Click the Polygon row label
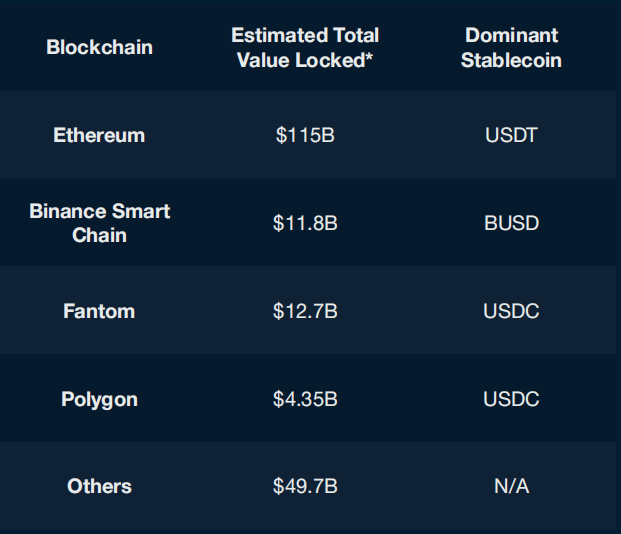This screenshot has width=621, height=534. coord(99,399)
